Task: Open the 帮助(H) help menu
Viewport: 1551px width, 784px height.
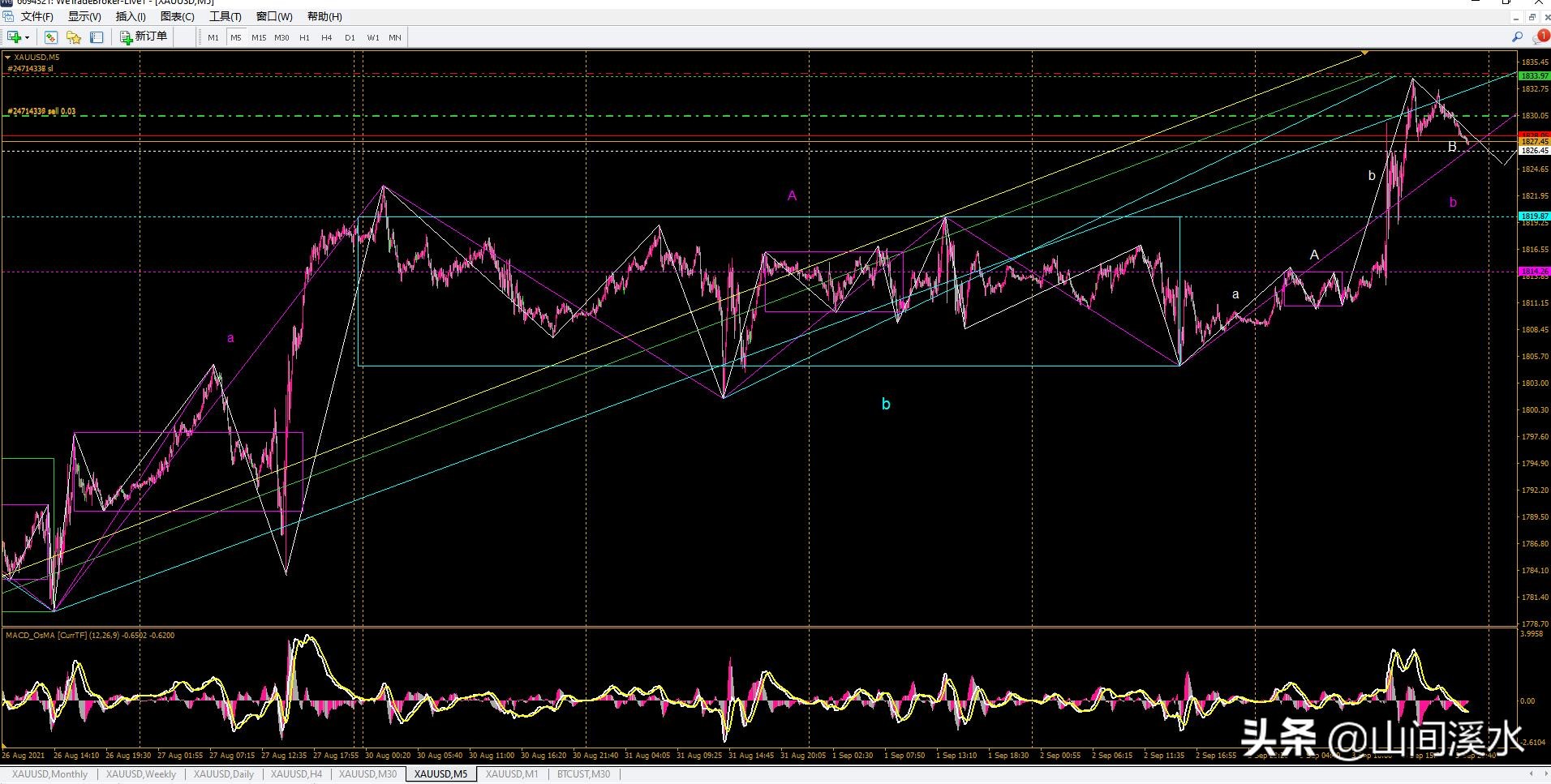Action: click(x=324, y=16)
